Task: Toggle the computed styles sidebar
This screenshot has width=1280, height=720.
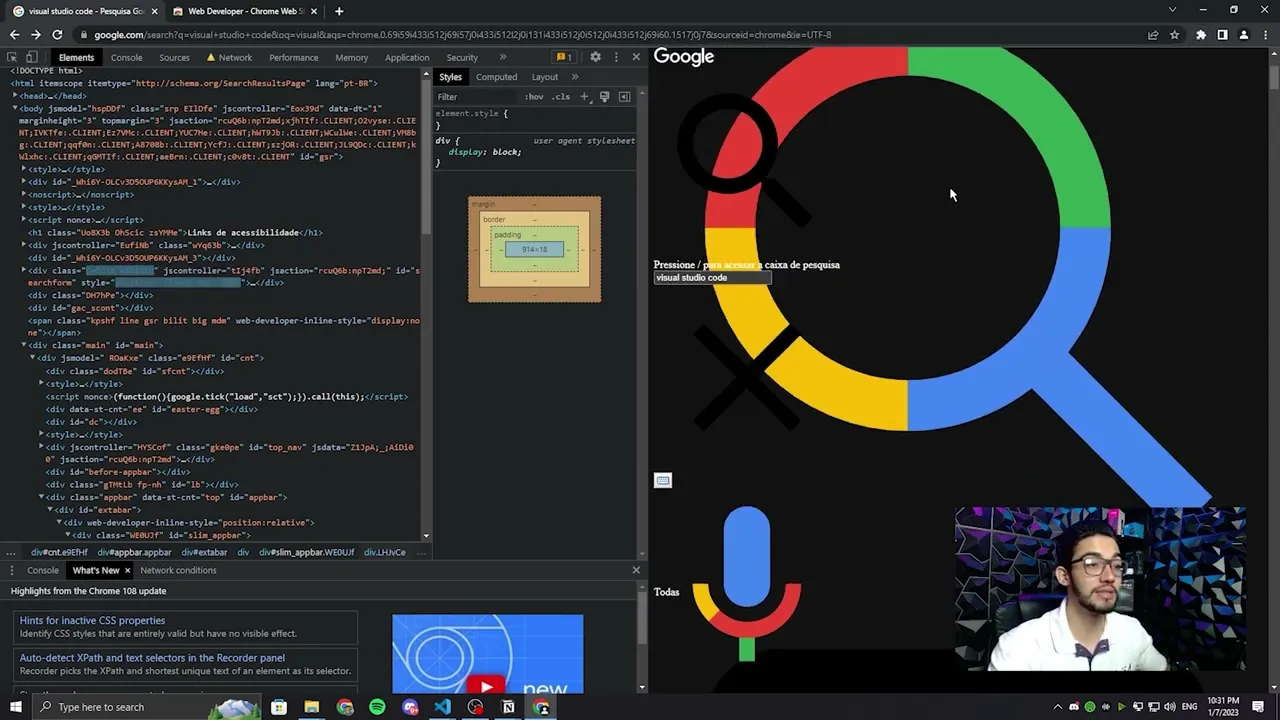Action: point(624,97)
